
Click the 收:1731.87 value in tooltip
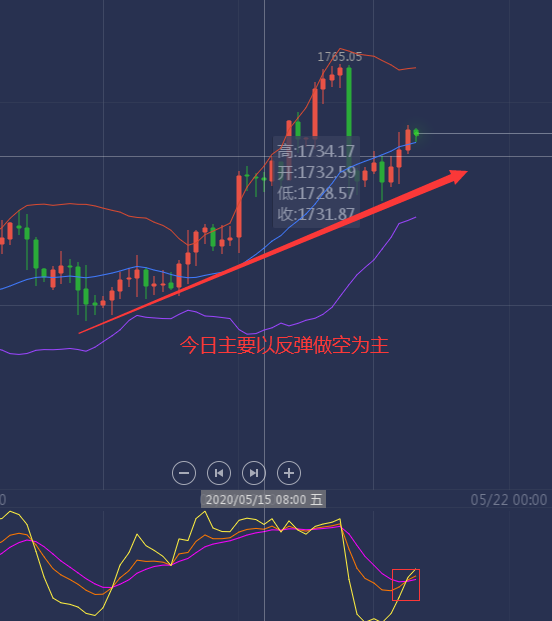click(316, 214)
